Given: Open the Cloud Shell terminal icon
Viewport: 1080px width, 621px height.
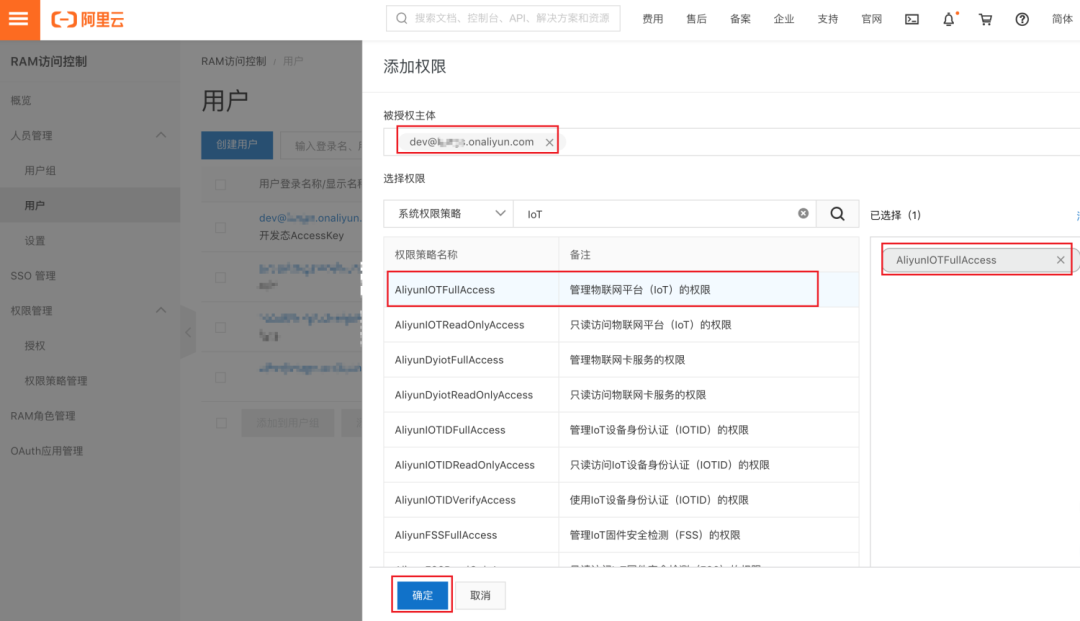Looking at the screenshot, I should coord(912,19).
